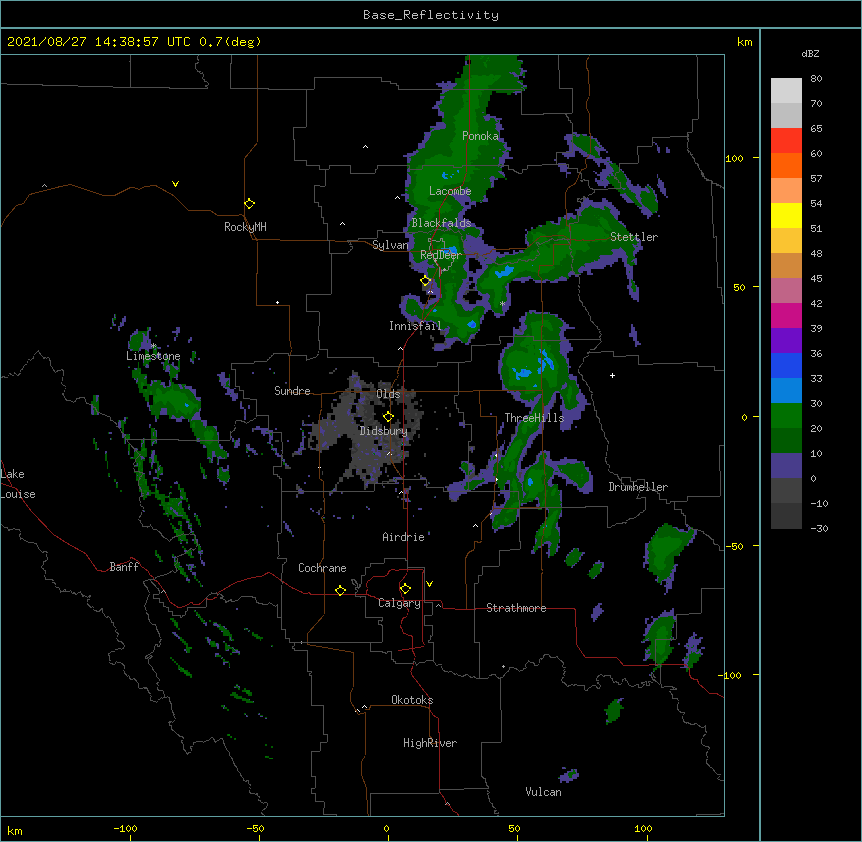Choose the gold 48-51 dBZ legend swatch
Image resolution: width=862 pixels, height=842 pixels.
[786, 241]
